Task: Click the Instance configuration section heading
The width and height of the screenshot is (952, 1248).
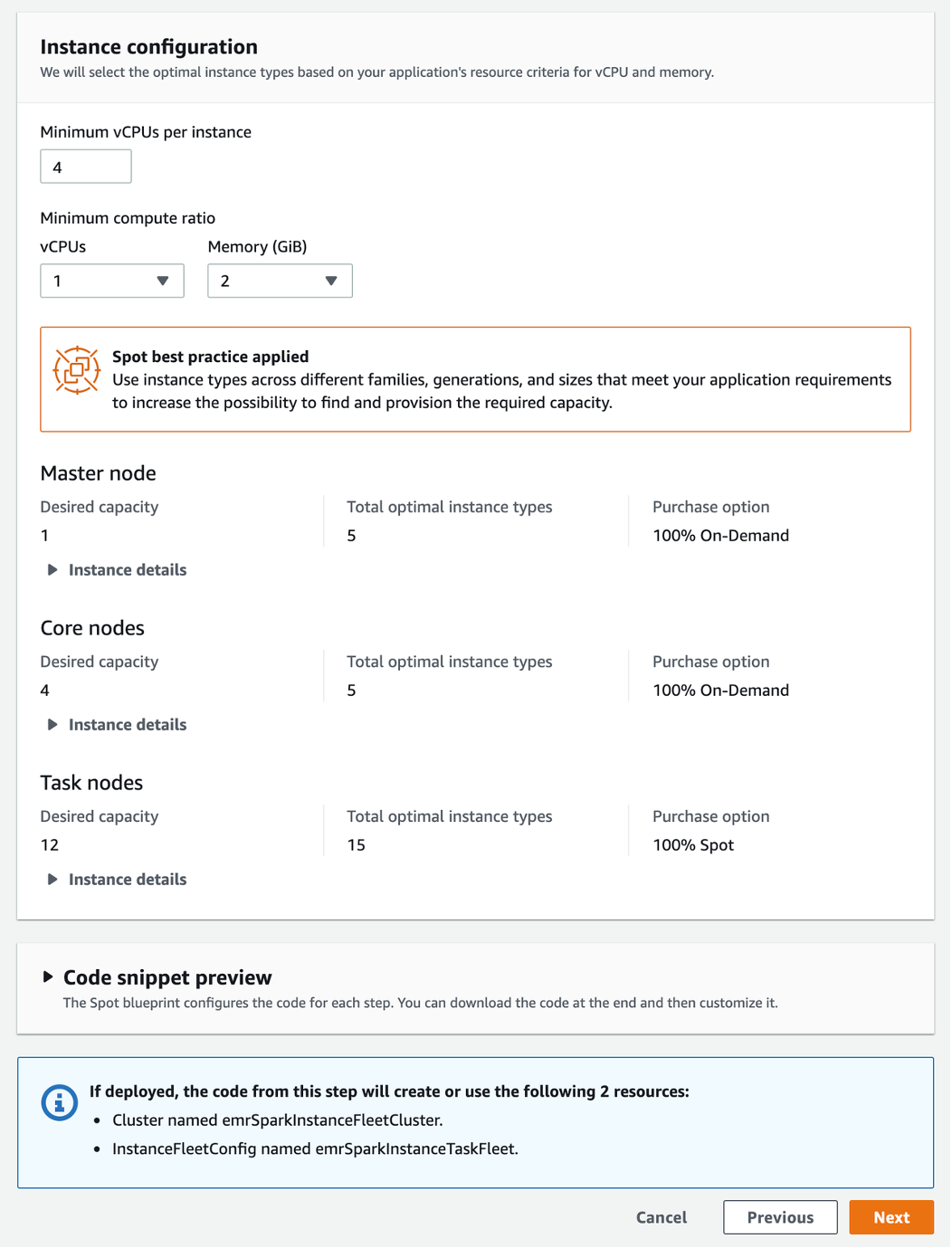Action: point(148,46)
